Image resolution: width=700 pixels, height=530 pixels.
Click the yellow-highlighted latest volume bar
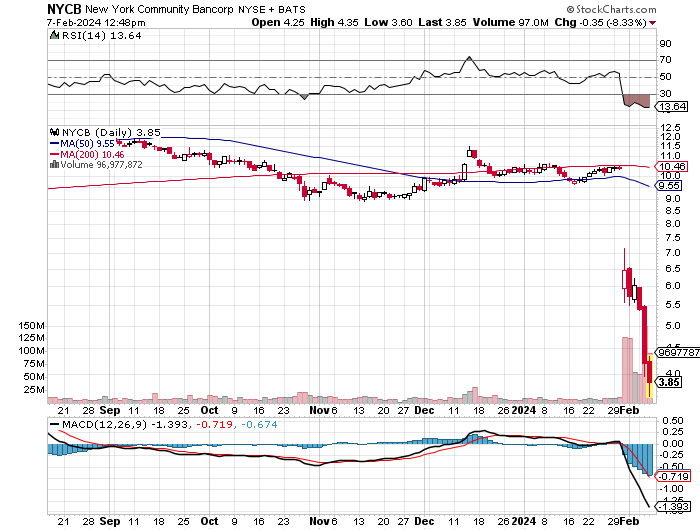point(650,376)
